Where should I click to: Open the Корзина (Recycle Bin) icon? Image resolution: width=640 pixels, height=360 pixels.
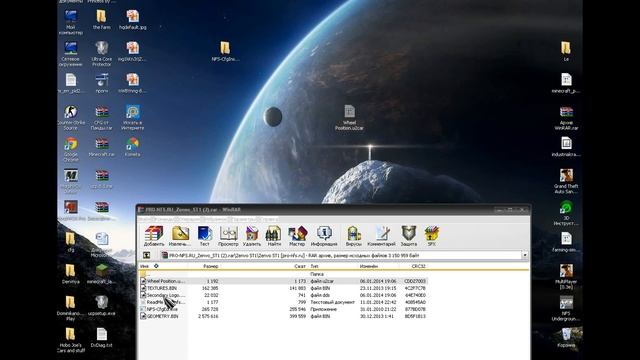(566, 338)
